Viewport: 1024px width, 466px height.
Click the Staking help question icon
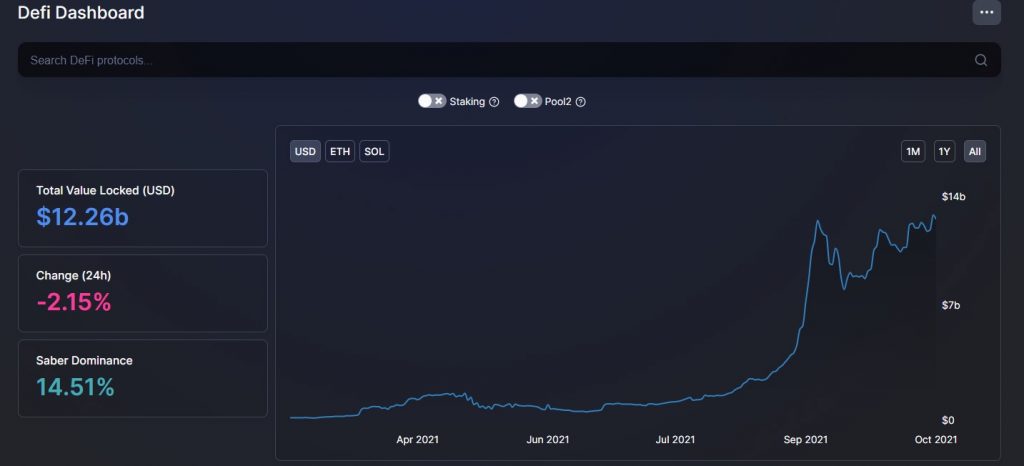(x=494, y=102)
